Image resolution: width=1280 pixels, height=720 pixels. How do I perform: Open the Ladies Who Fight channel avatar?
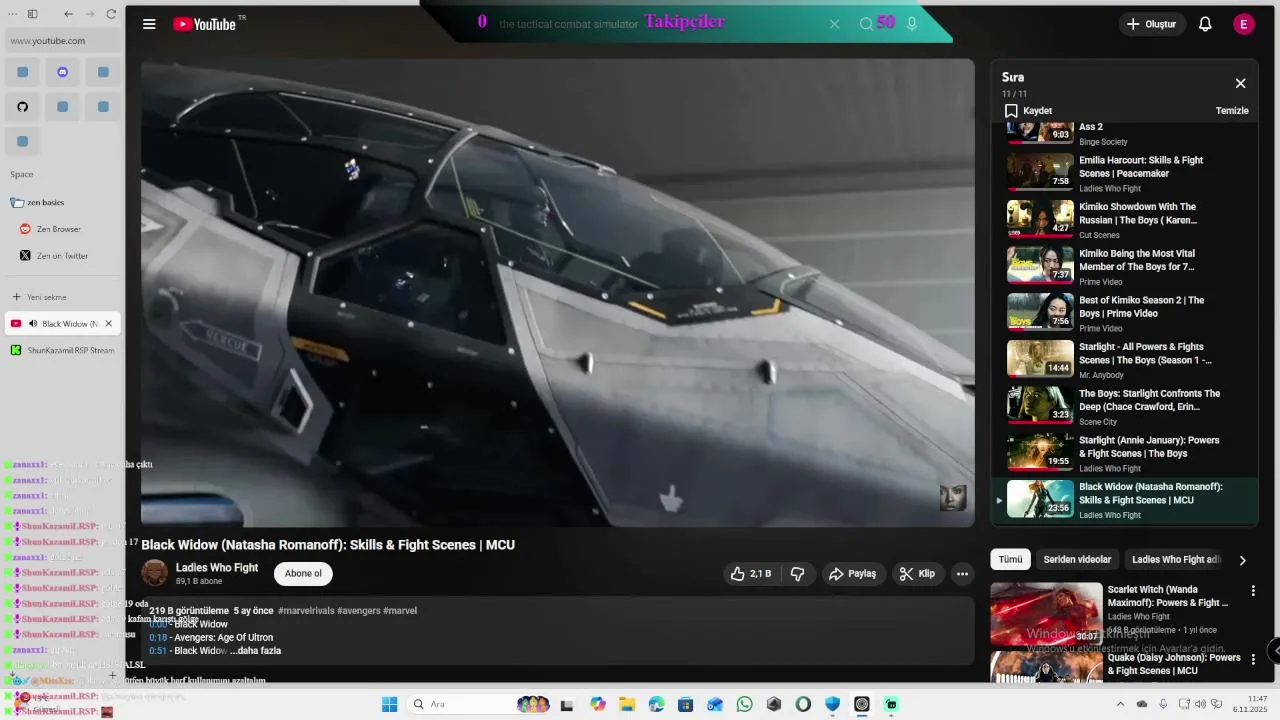coord(155,573)
